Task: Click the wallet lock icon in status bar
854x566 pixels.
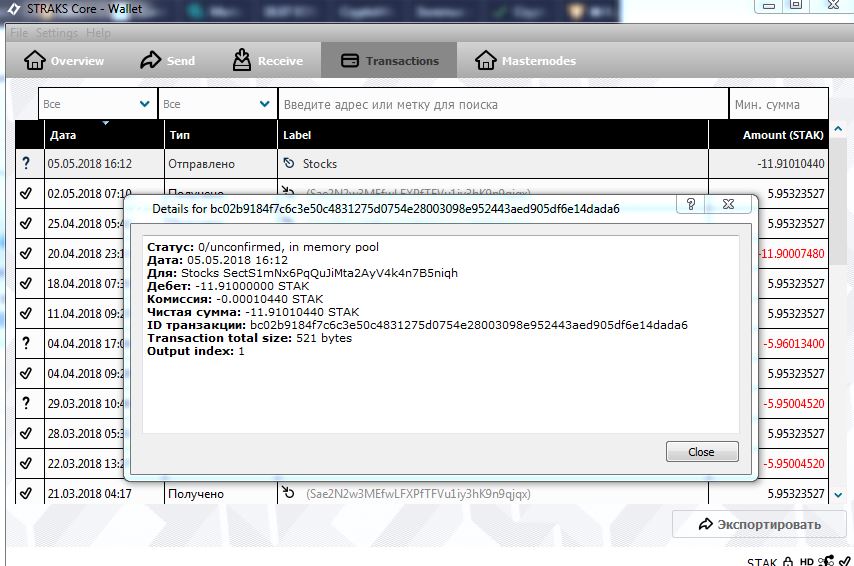Action: click(788, 561)
